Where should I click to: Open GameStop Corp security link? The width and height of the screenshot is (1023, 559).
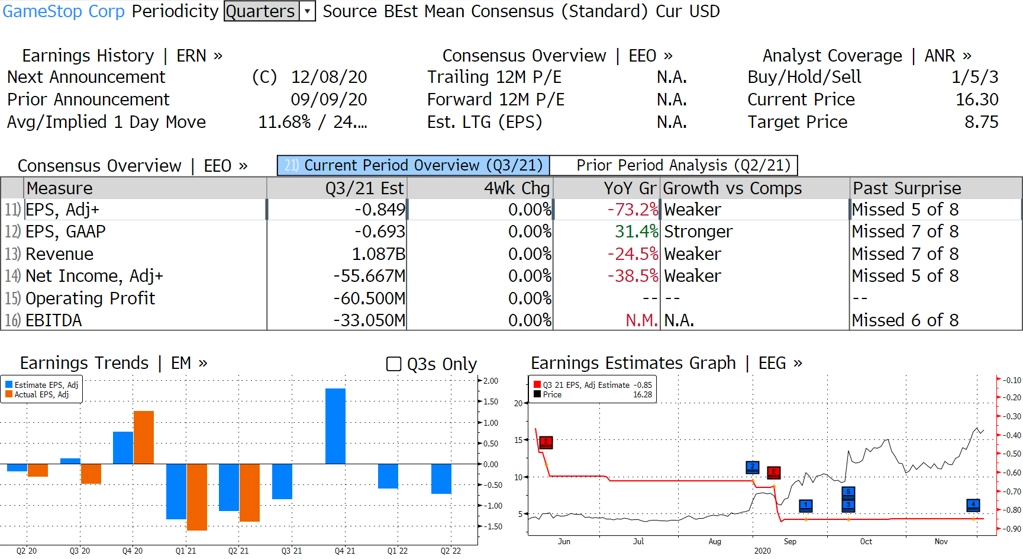(x=63, y=11)
